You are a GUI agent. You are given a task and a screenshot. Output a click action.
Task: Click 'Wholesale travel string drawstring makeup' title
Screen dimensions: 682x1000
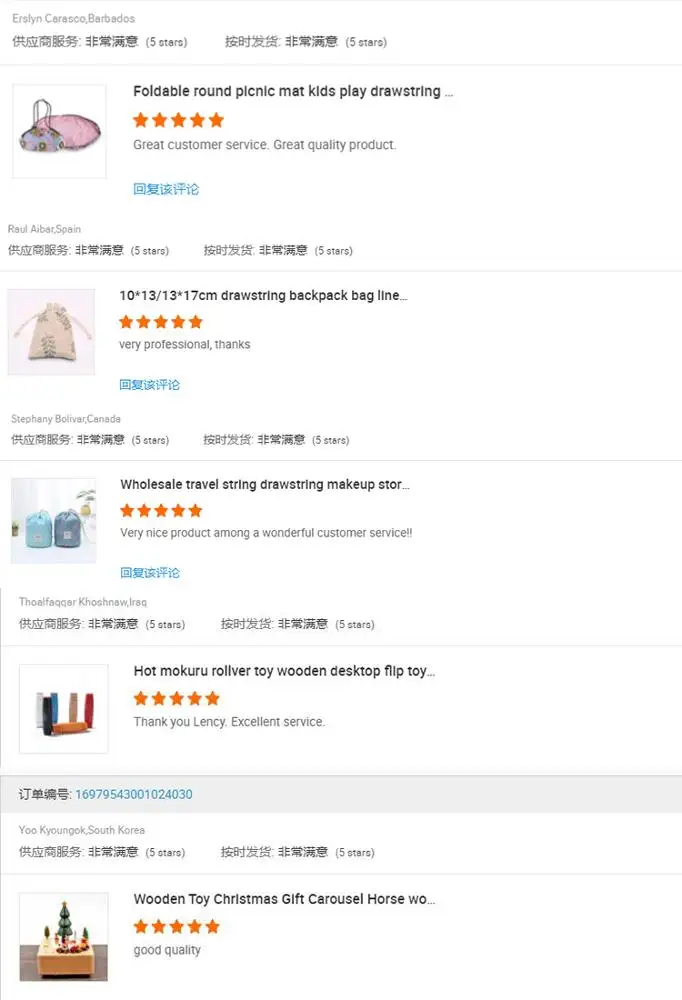point(265,484)
